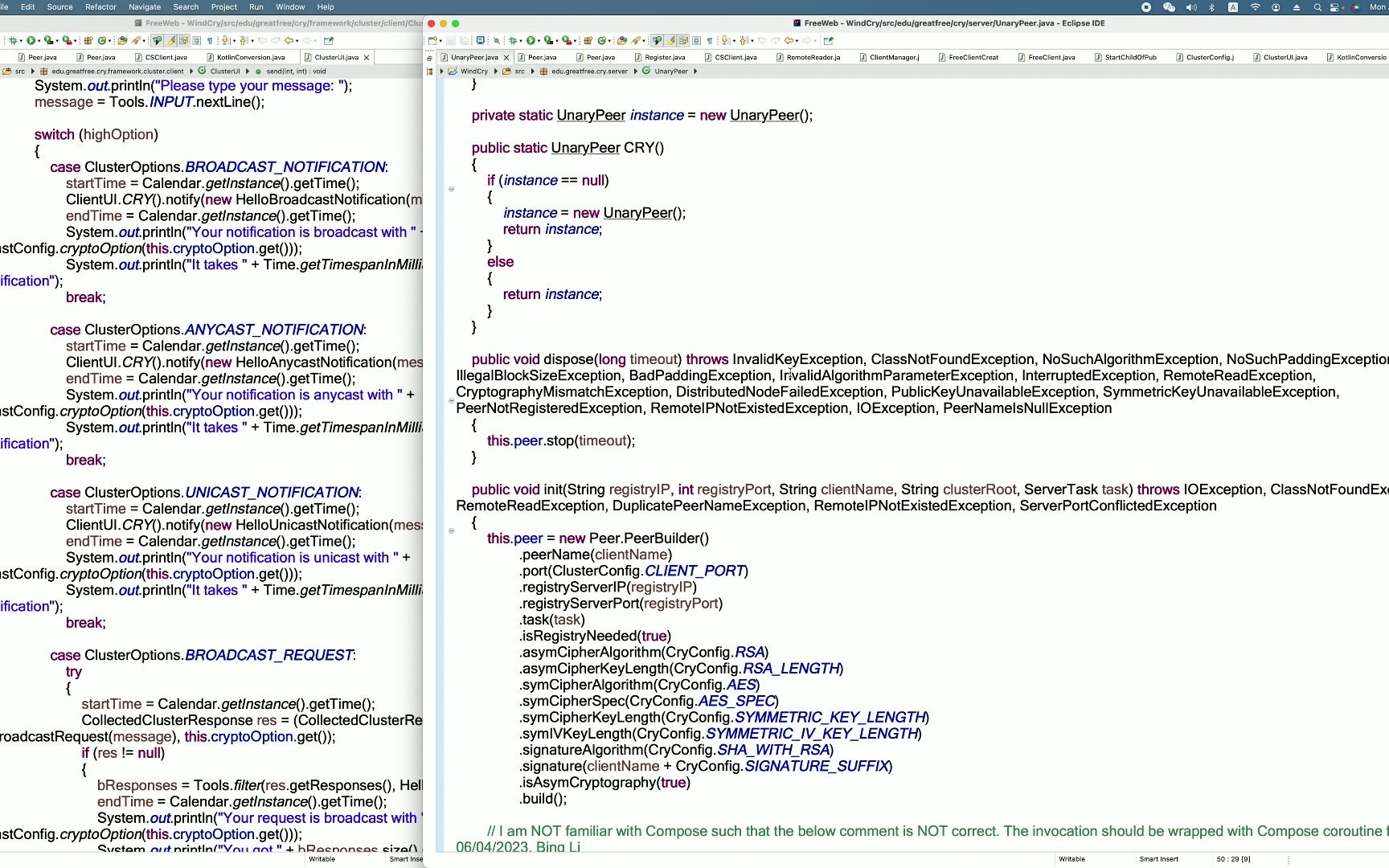Open a terminal from UnaryPeer window toolbar

point(481,40)
